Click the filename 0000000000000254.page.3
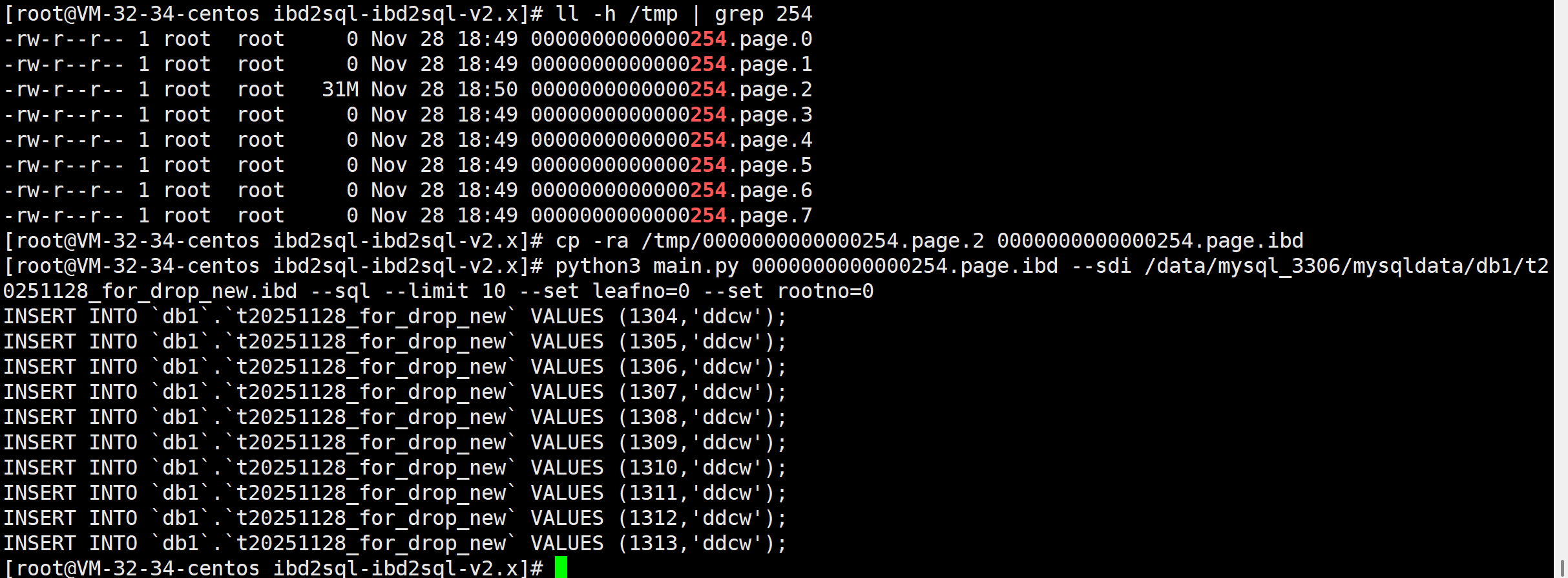The image size is (1568, 578). click(672, 115)
